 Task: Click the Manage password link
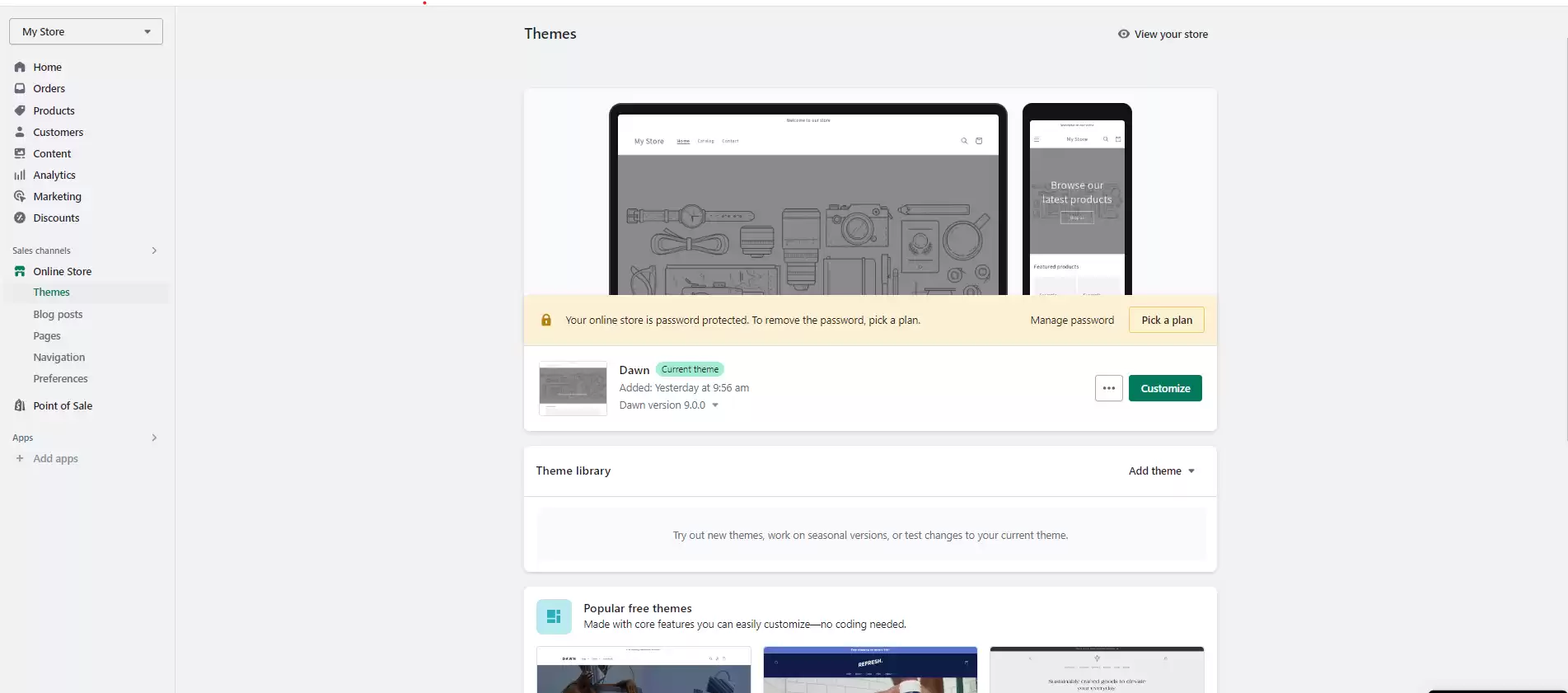click(x=1072, y=320)
